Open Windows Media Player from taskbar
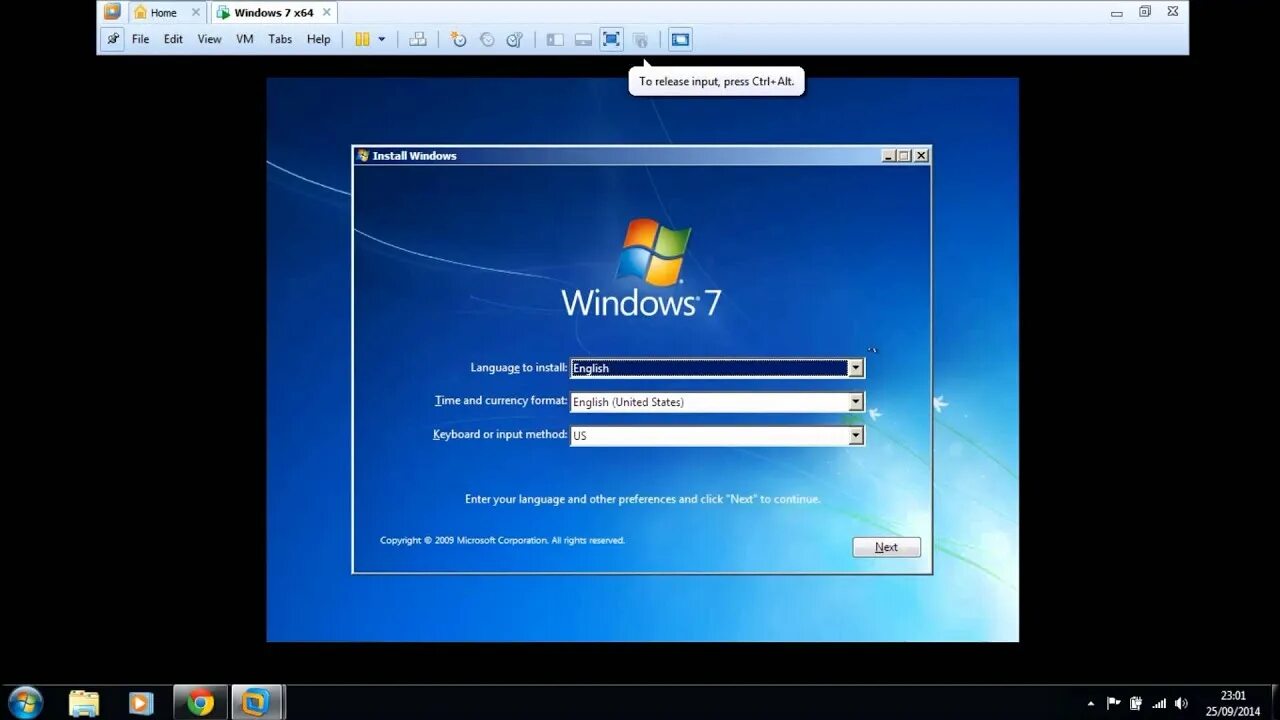 [x=141, y=703]
